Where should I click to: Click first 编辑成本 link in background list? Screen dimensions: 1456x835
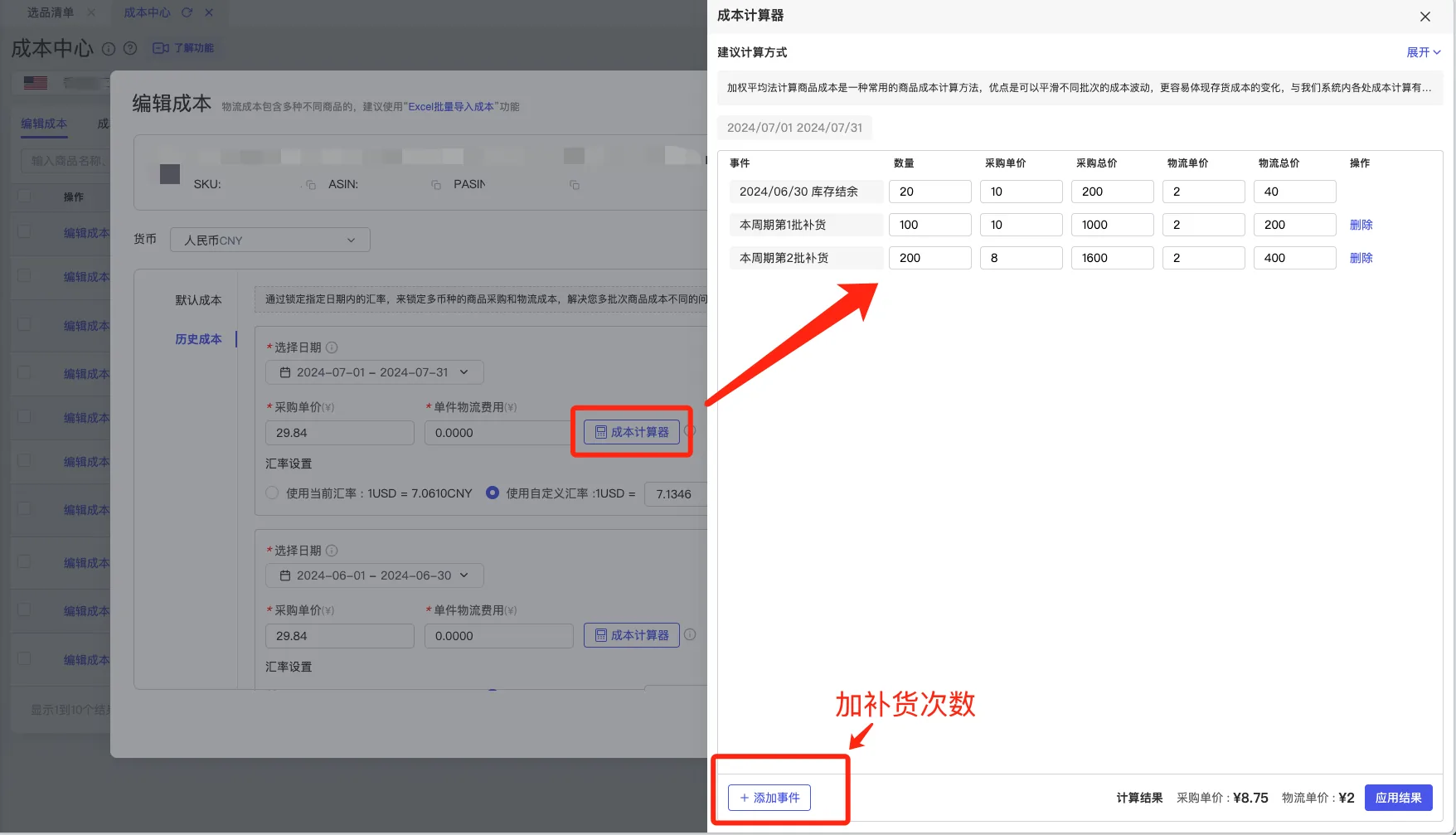(86, 233)
